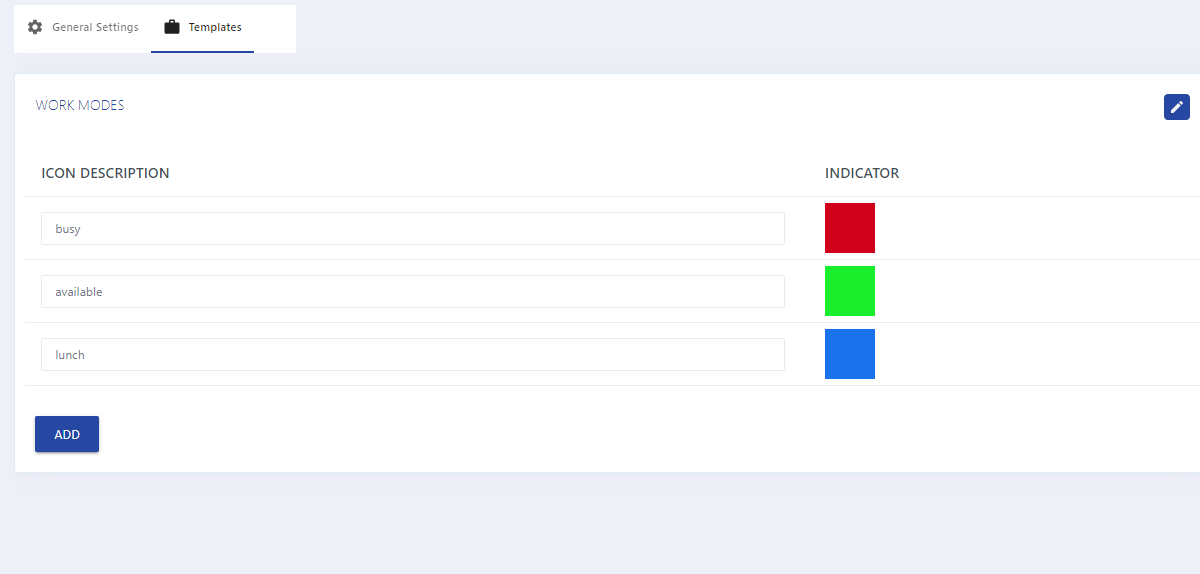Screen dimensions: 1200x574
Task: Switch to the General Settings tab label
Action: (x=95, y=27)
